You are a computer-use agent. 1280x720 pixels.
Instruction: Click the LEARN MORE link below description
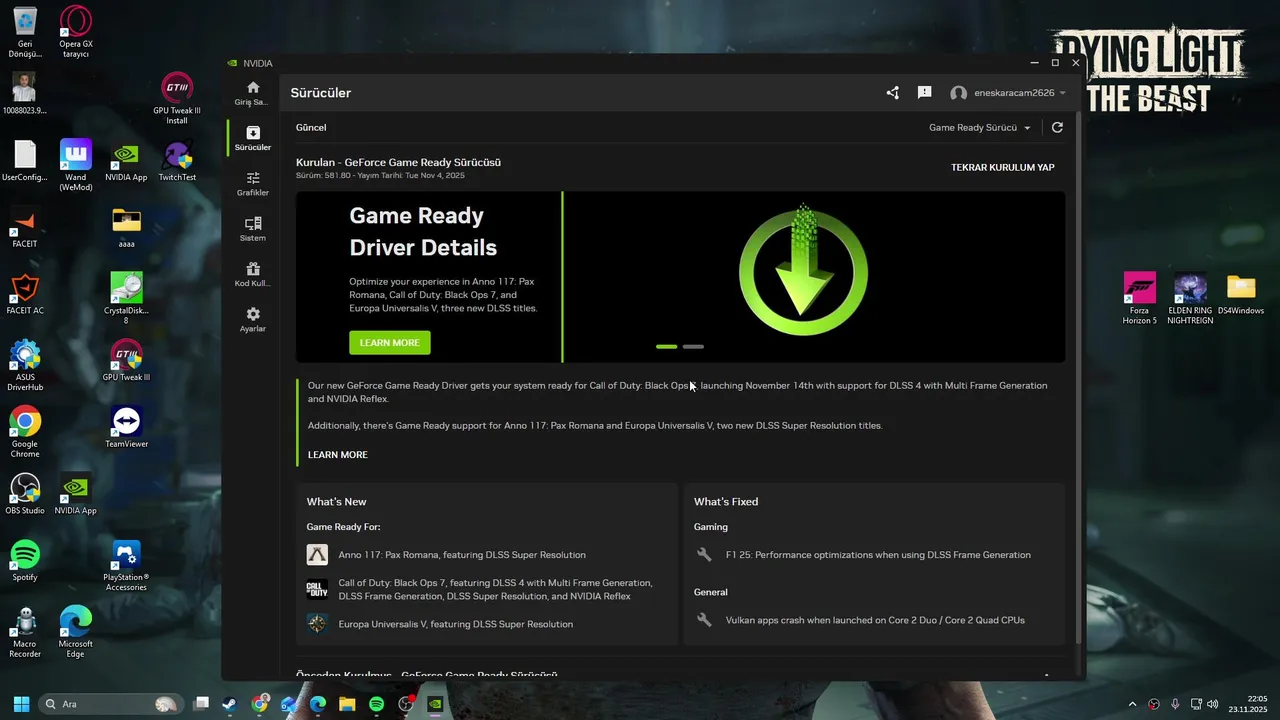coord(338,455)
